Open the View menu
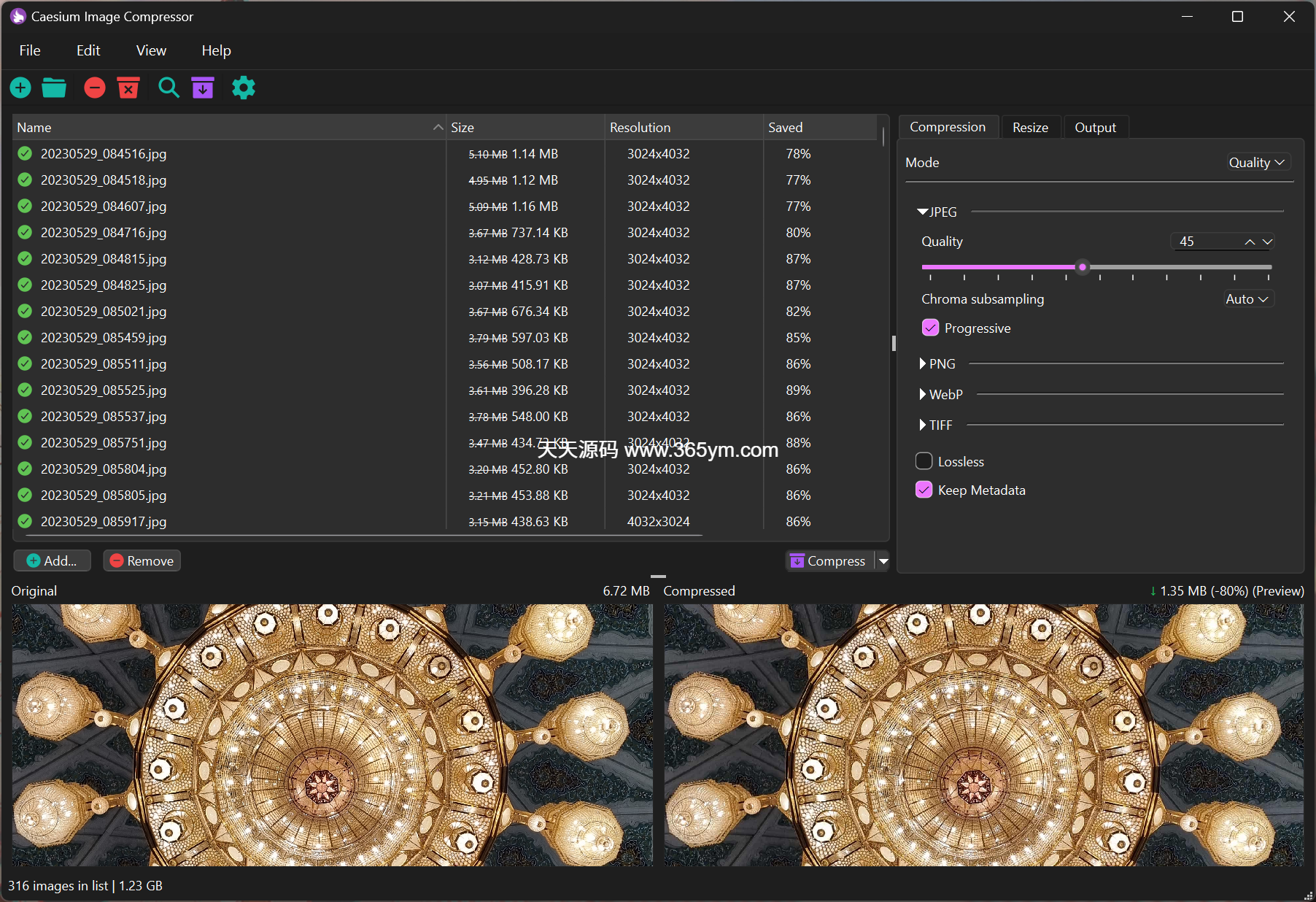The image size is (1316, 902). 151,50
